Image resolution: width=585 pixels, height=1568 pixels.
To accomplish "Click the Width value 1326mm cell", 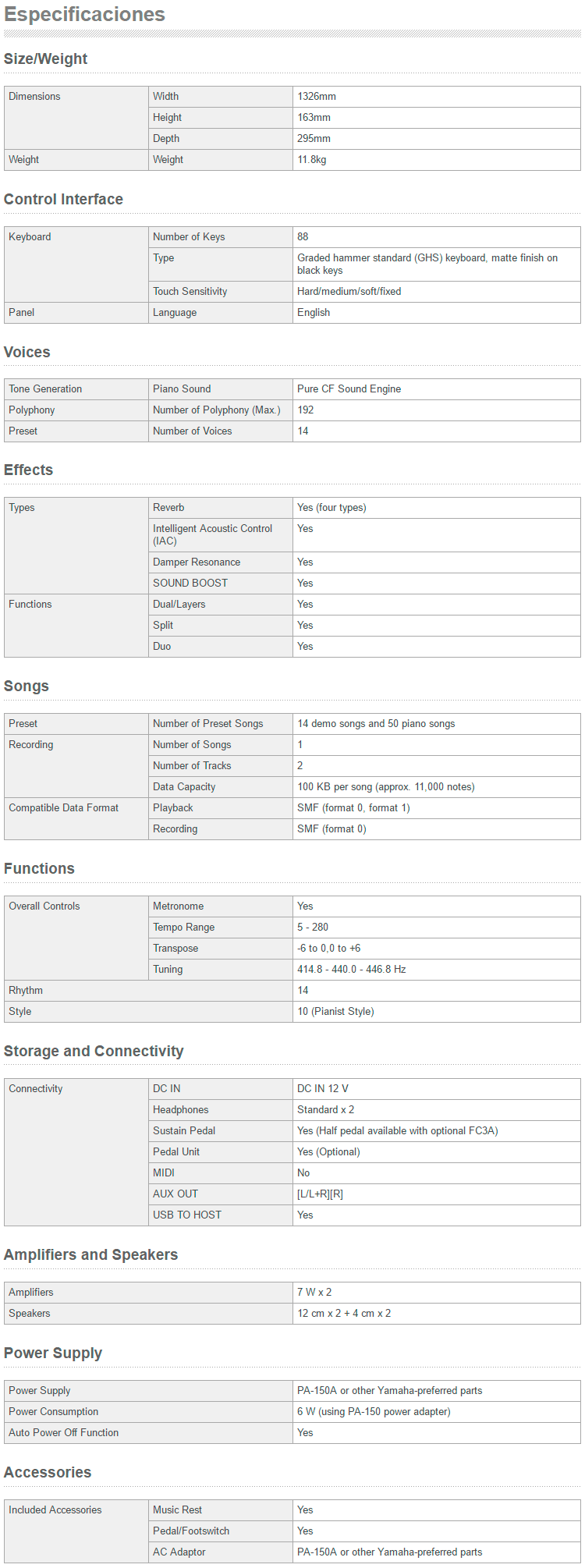I will pos(437,97).
